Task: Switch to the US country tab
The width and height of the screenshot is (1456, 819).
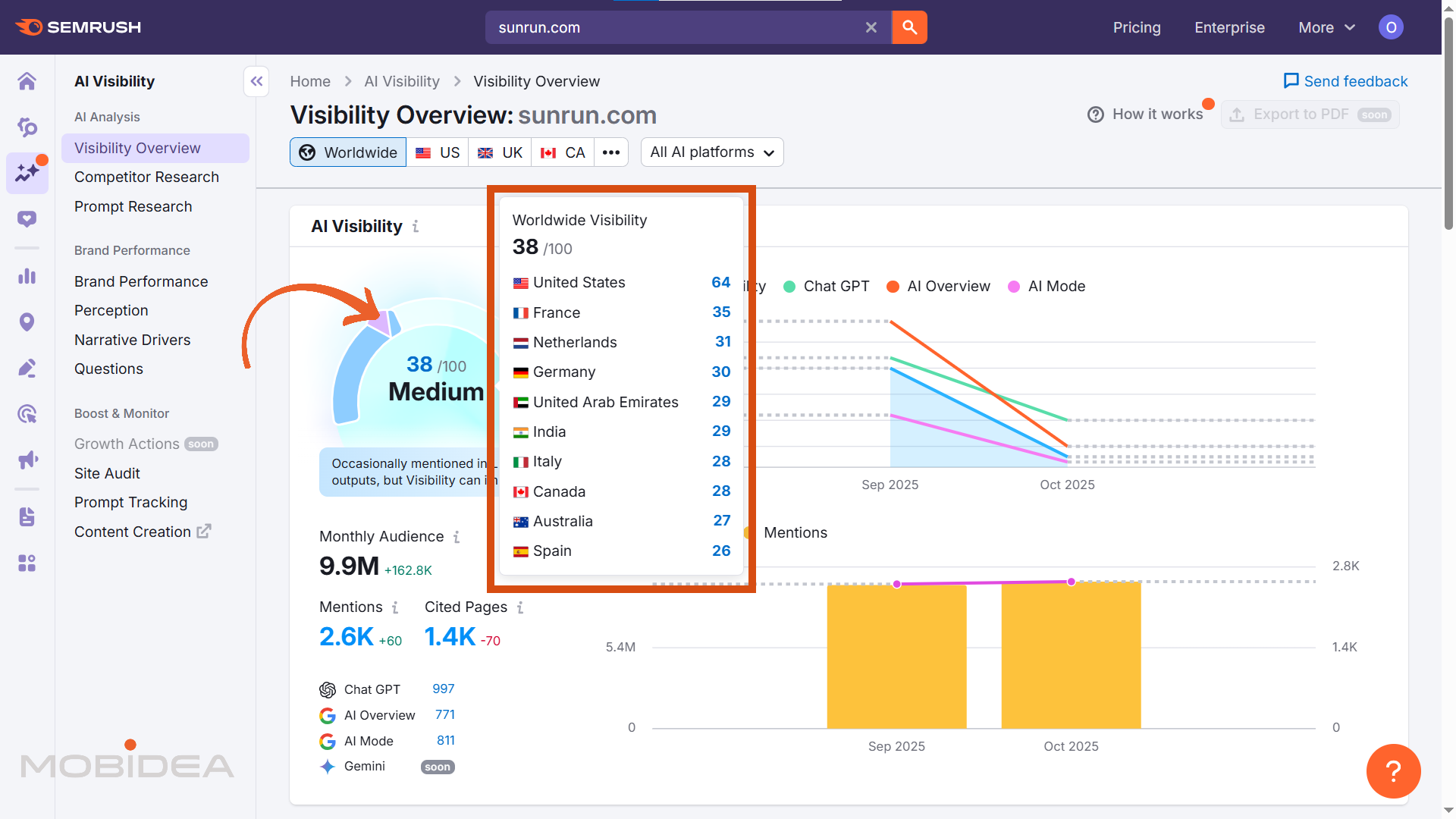Action: [438, 152]
